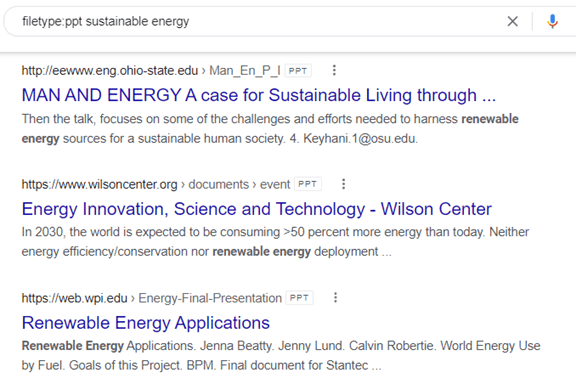Click the Man_En_P_I breadcrumb path
Screen dimensions: 576x384
click(x=245, y=71)
